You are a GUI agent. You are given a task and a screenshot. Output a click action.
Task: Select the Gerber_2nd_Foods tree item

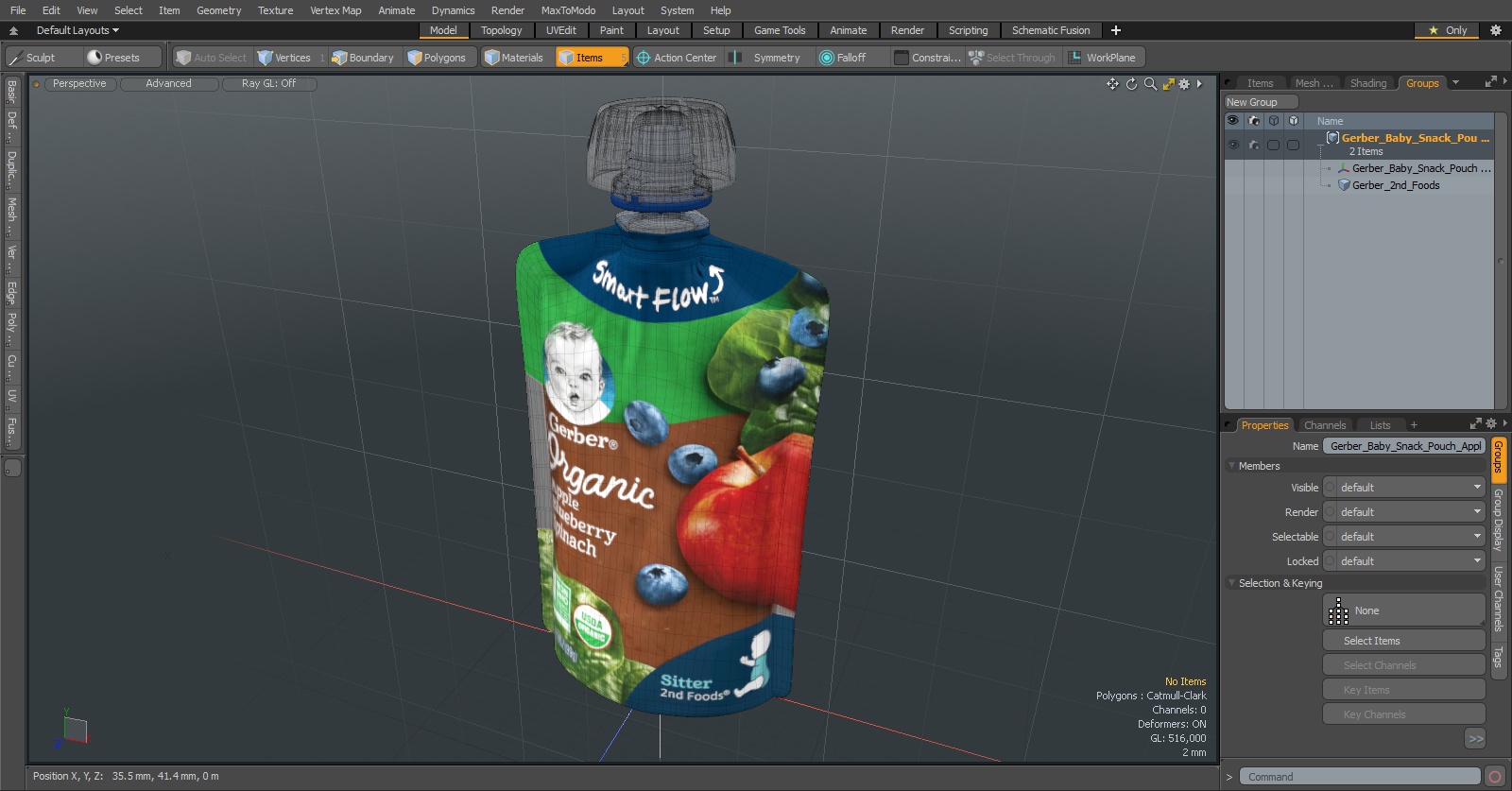pyautogui.click(x=1395, y=185)
